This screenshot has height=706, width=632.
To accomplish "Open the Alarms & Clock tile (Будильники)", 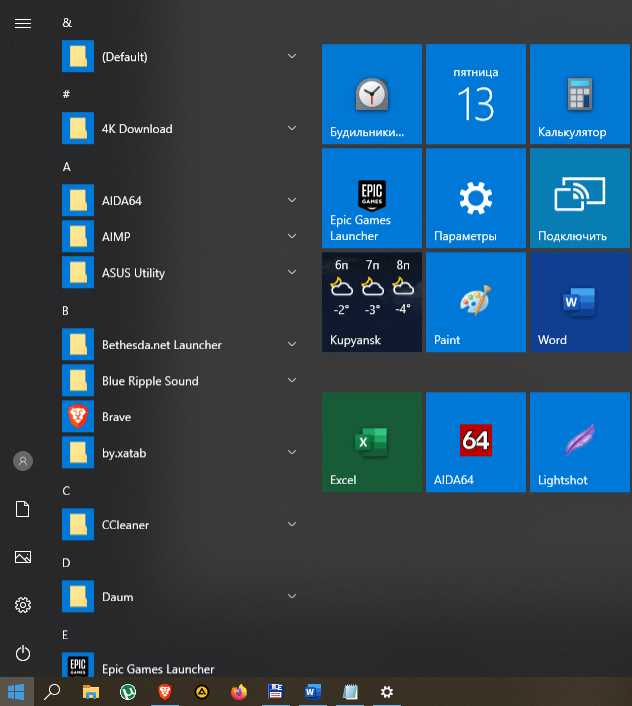I will tap(372, 94).
